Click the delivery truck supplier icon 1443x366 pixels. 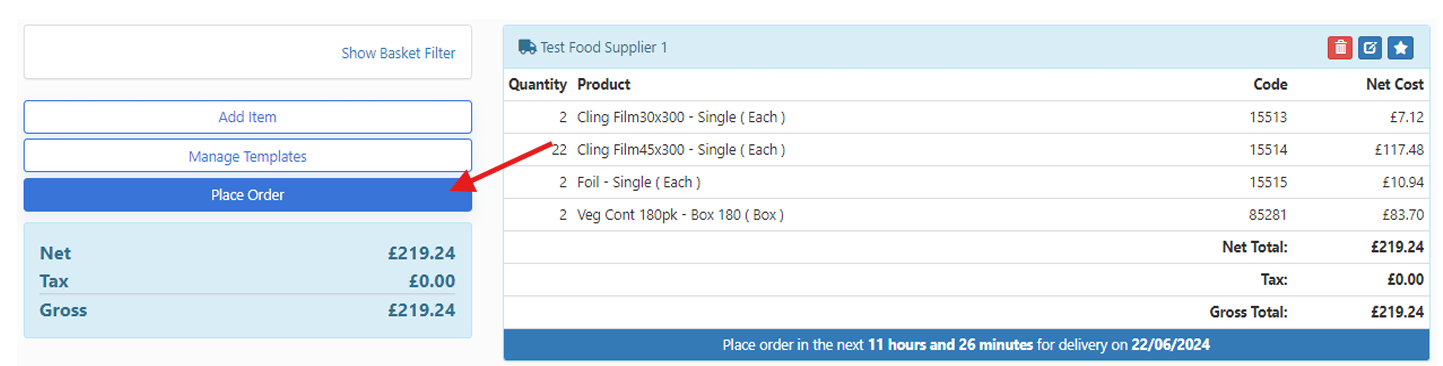tap(527, 47)
